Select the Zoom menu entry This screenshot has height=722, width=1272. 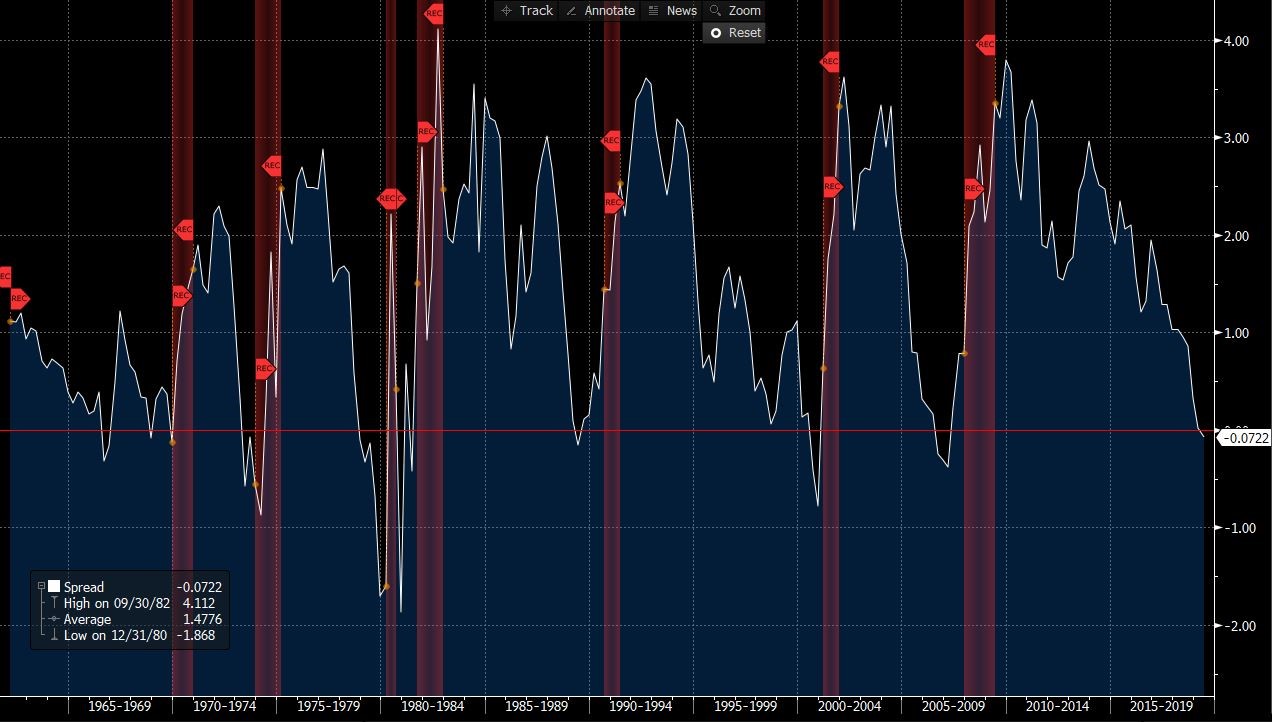click(744, 10)
